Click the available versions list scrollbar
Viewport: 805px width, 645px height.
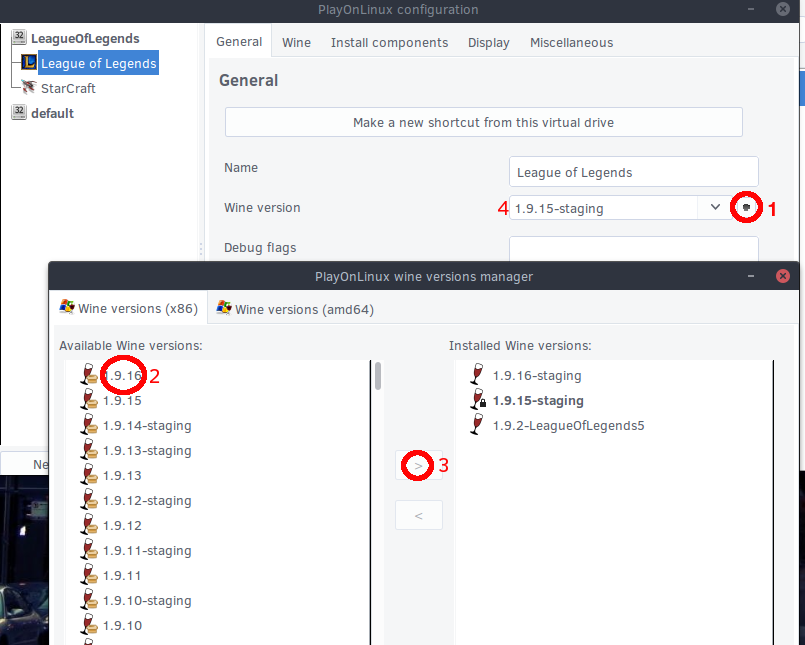click(x=378, y=376)
